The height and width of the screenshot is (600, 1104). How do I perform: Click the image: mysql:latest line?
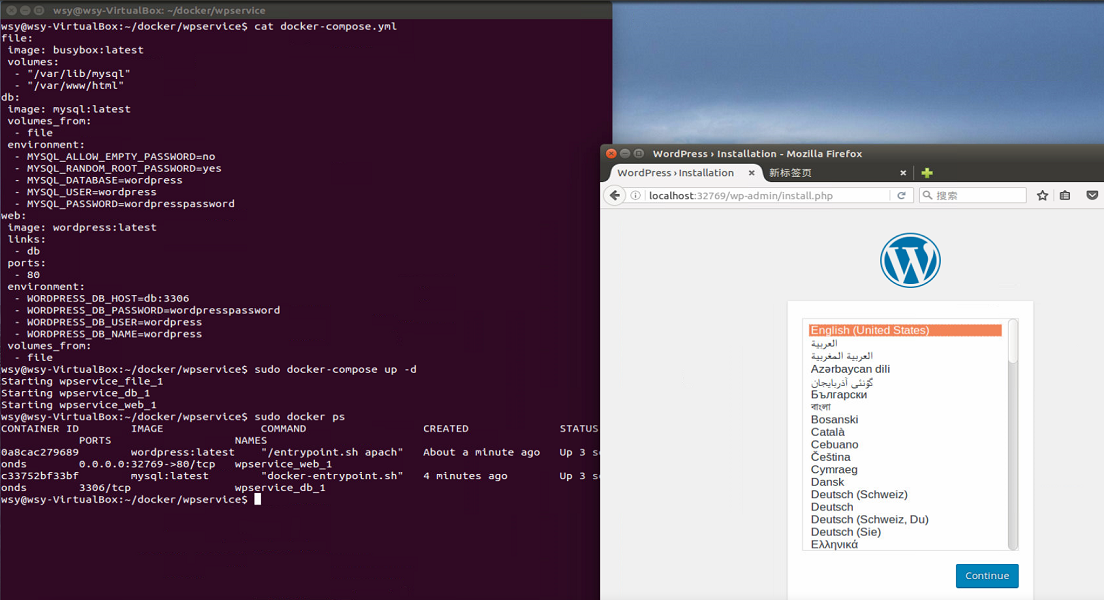tap(69, 109)
